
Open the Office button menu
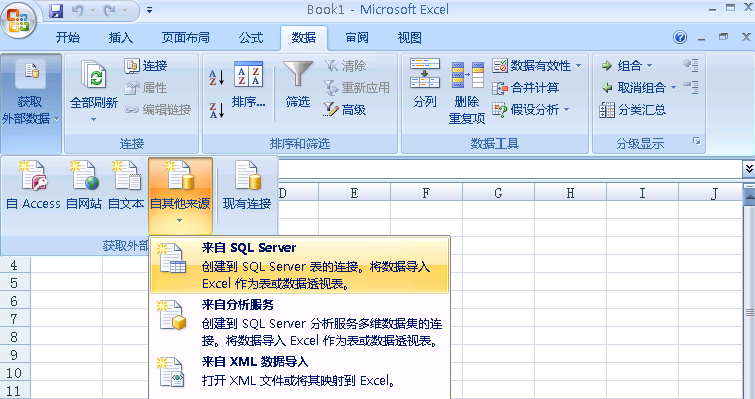[x=18, y=20]
